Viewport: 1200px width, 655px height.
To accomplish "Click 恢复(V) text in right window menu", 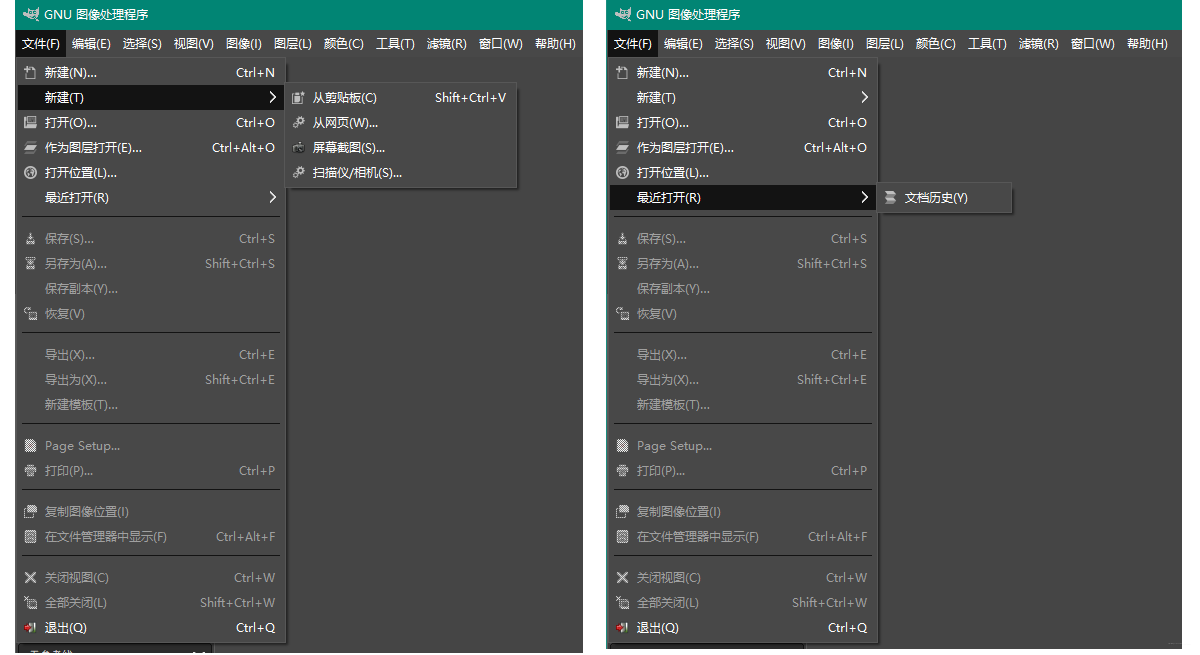I will pos(657,314).
